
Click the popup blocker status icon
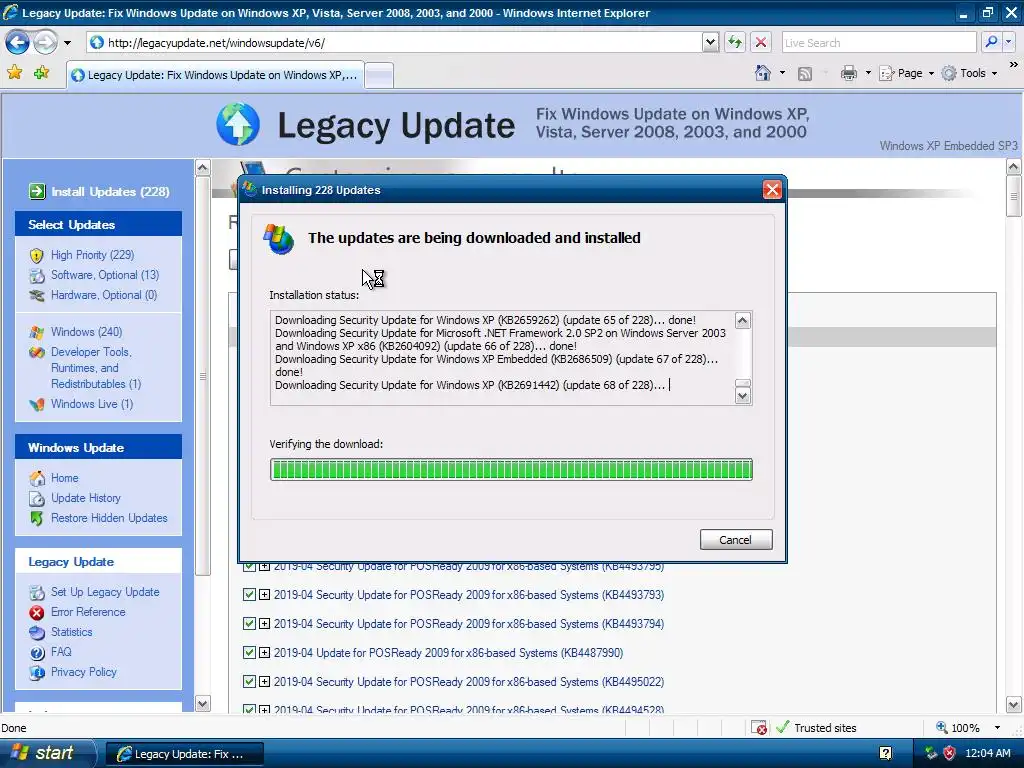click(759, 728)
